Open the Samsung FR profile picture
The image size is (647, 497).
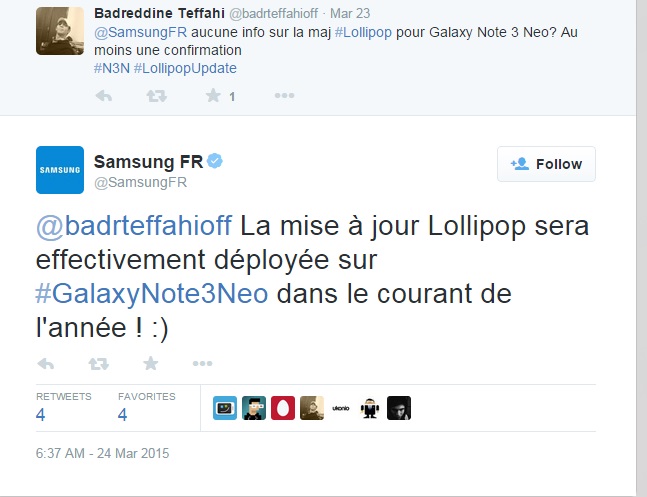coord(59,170)
